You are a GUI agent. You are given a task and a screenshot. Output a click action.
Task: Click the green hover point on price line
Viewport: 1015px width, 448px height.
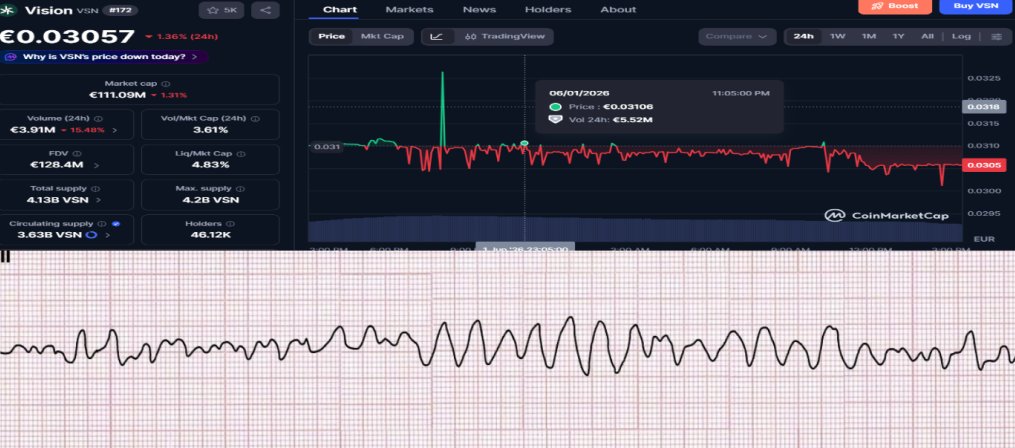524,143
